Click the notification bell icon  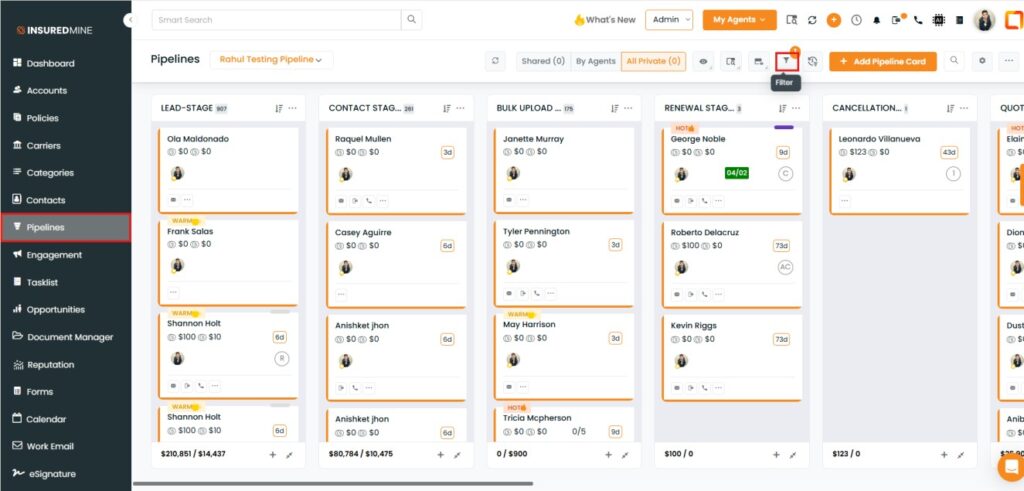[877, 20]
